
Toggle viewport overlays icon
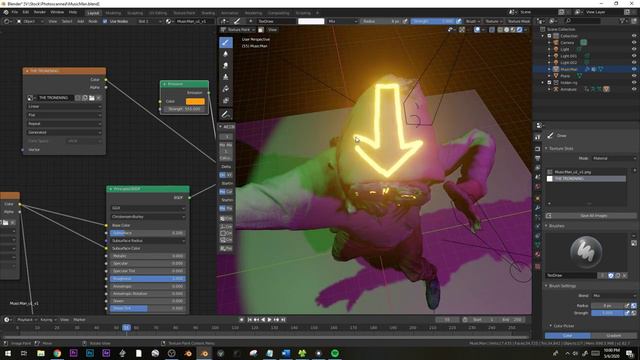(477, 29)
